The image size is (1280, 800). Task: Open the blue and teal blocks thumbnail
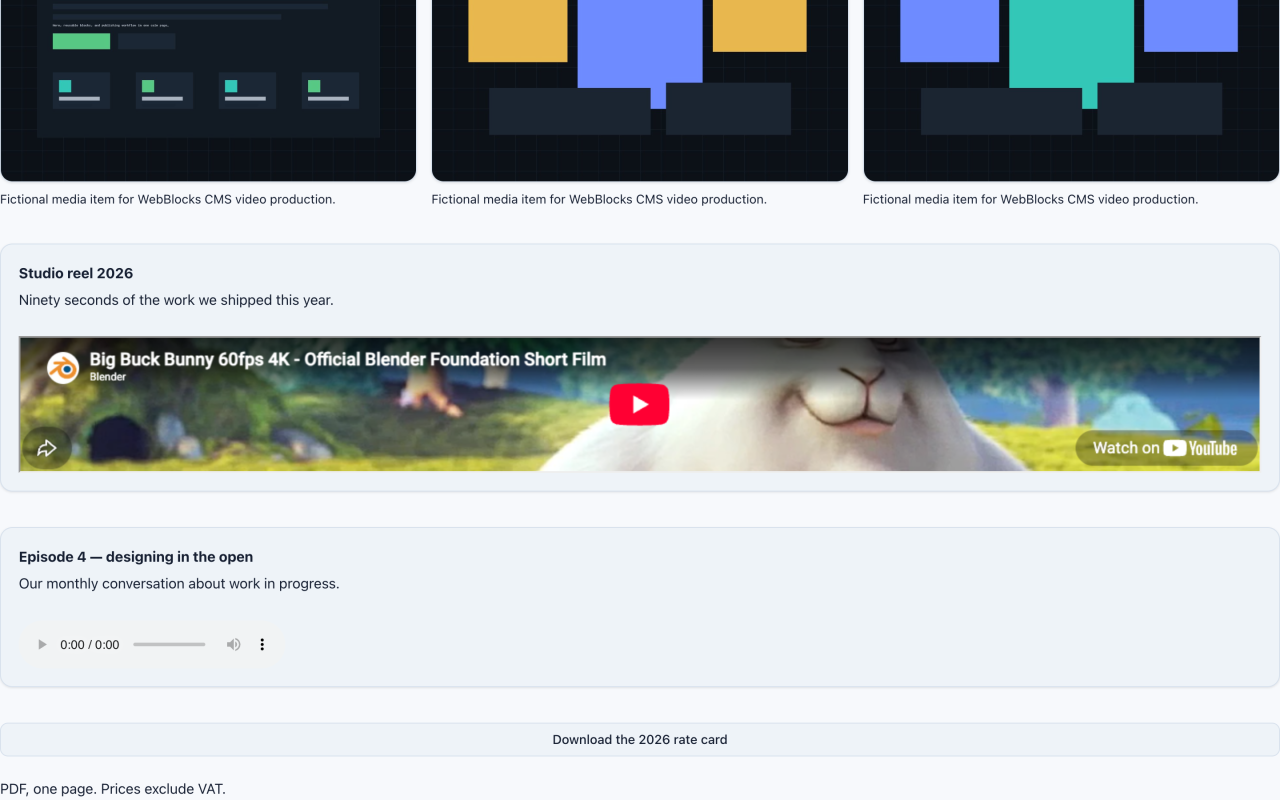click(x=1071, y=90)
